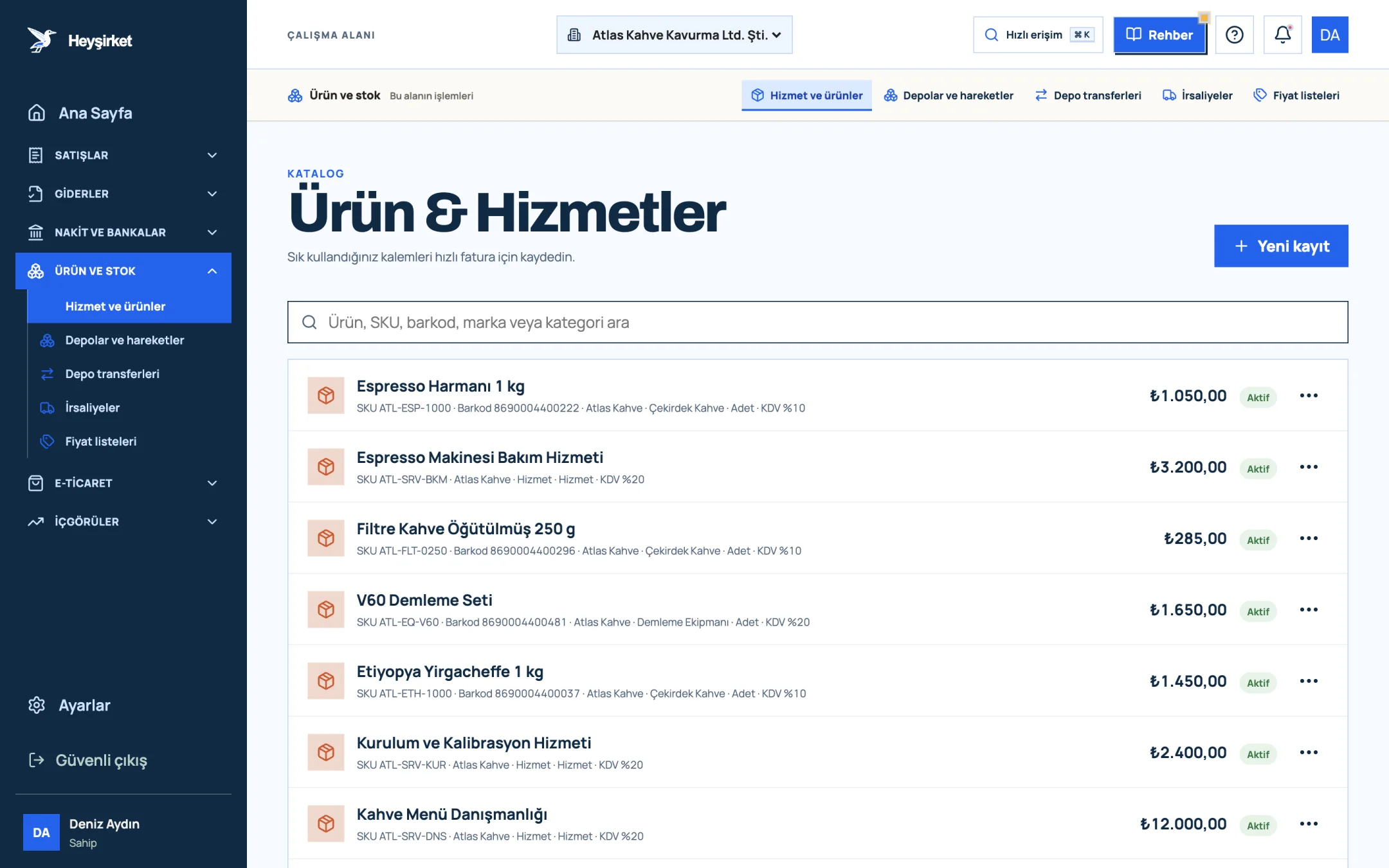Open the Atlas Kahve Kavurma workspace dropdown
1389x868 pixels.
pos(675,35)
